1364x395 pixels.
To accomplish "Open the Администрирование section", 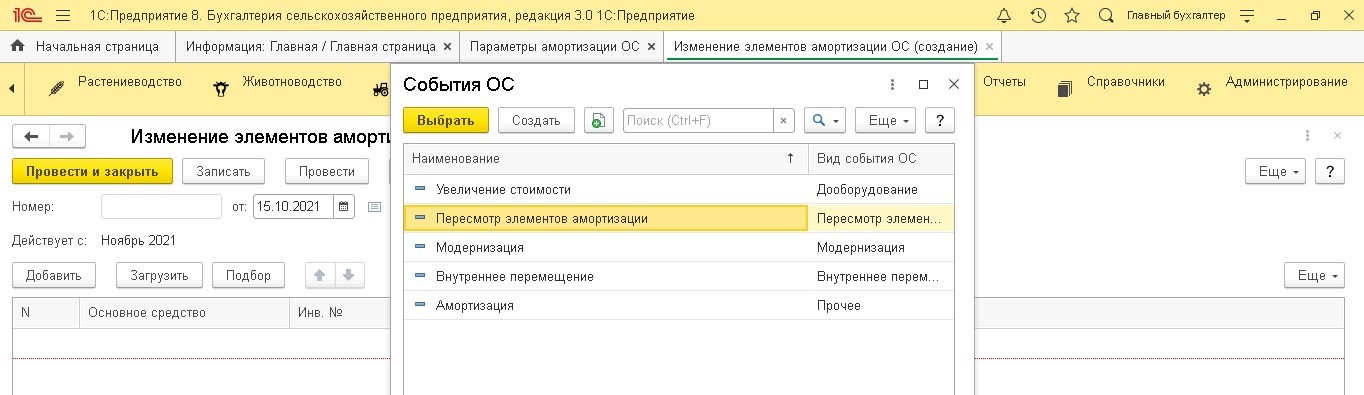I will tap(1272, 83).
